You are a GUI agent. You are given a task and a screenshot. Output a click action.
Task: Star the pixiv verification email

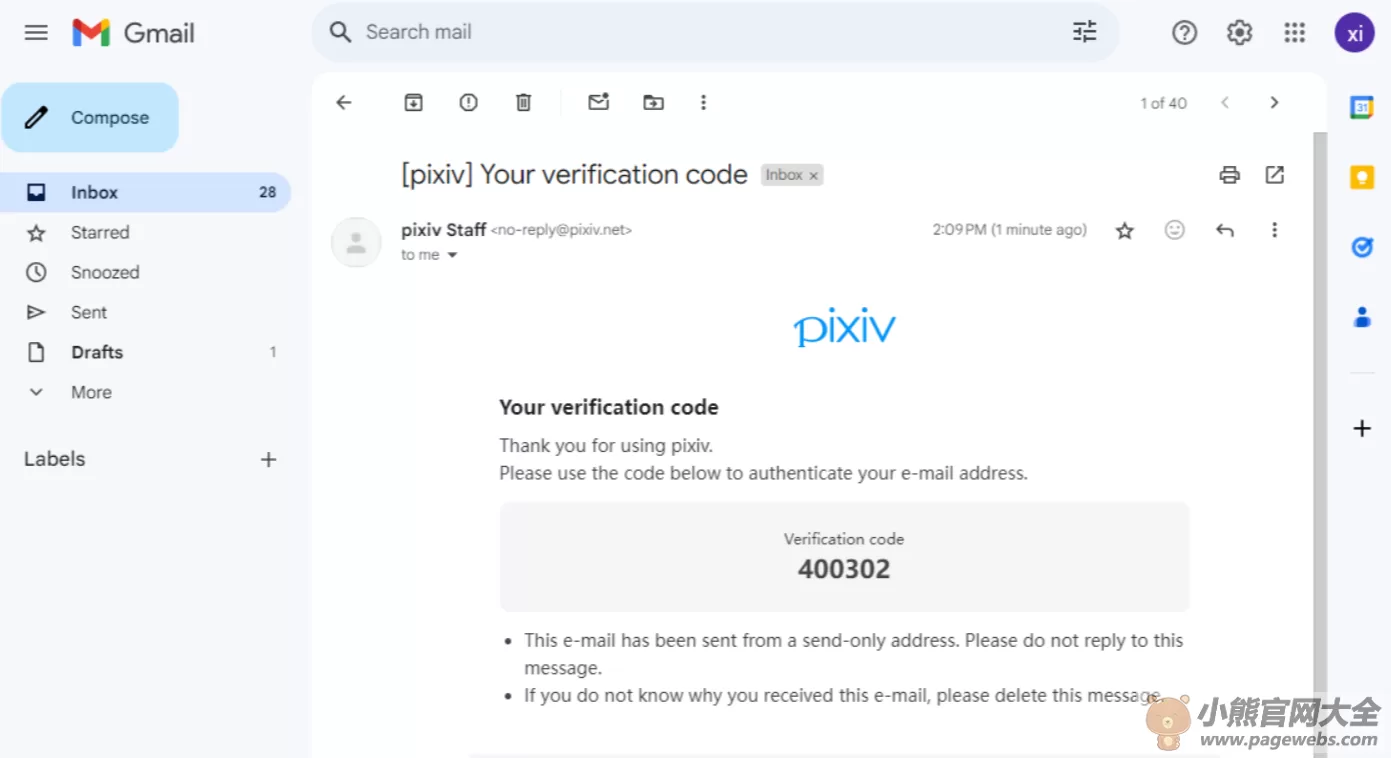click(x=1124, y=230)
